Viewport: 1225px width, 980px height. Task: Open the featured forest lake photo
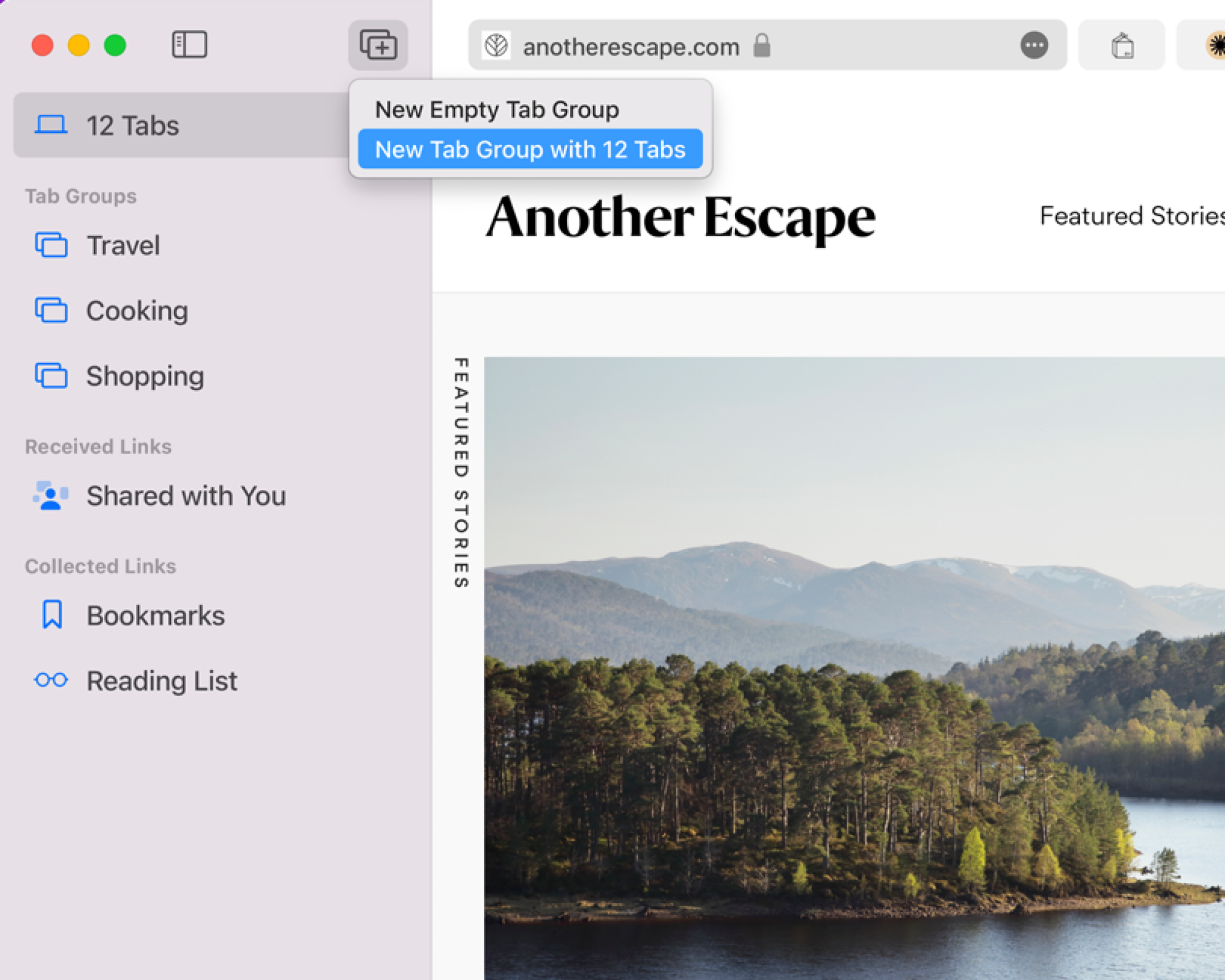tap(854, 668)
